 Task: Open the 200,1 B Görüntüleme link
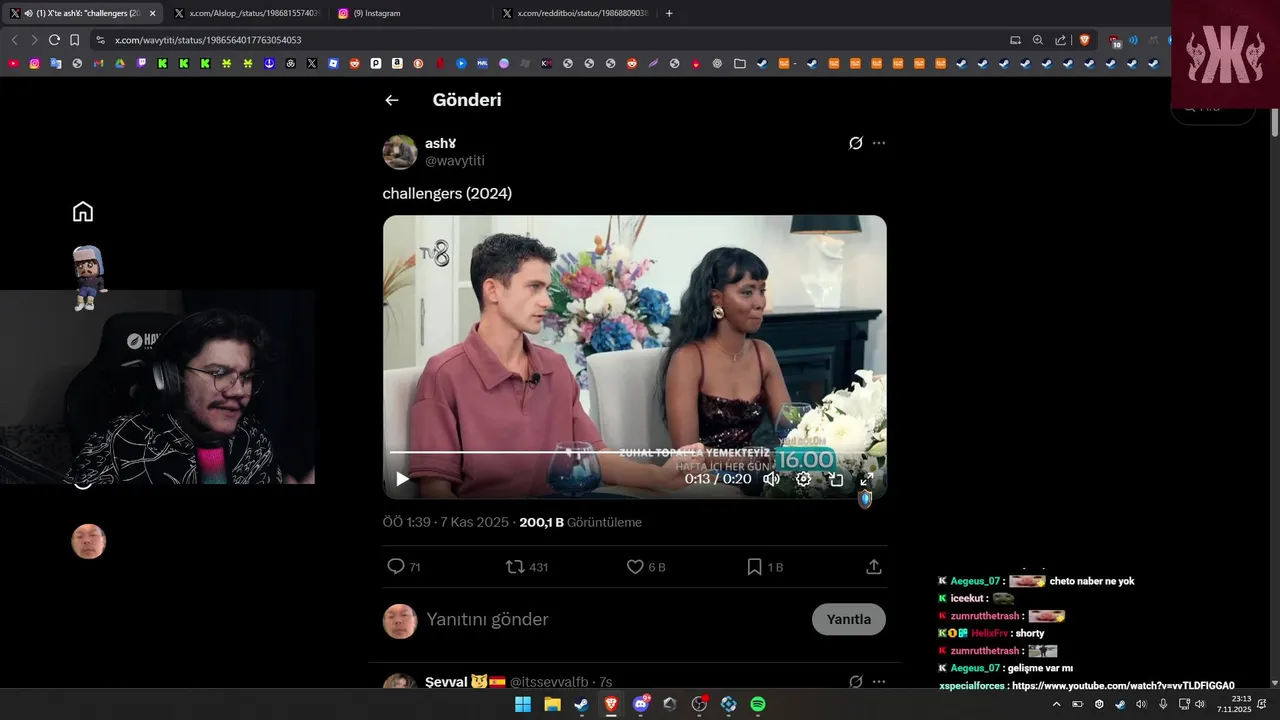click(580, 523)
